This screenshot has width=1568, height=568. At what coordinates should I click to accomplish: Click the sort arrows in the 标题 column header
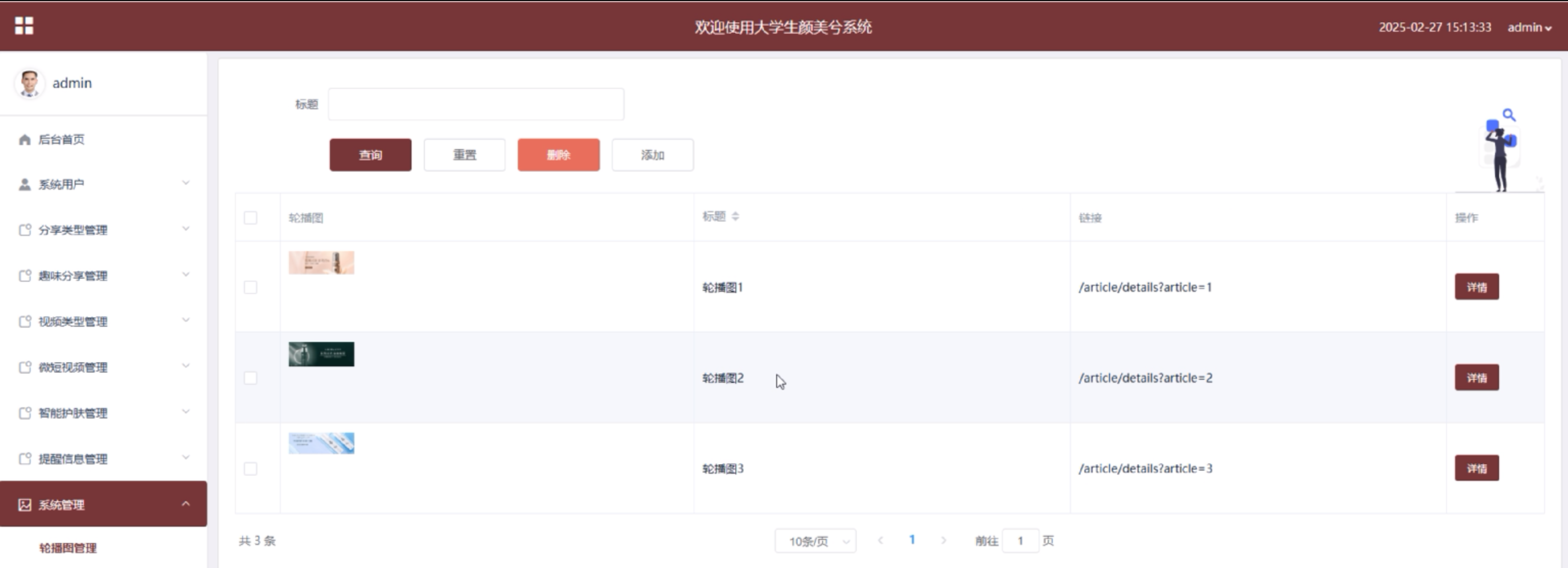click(x=735, y=216)
